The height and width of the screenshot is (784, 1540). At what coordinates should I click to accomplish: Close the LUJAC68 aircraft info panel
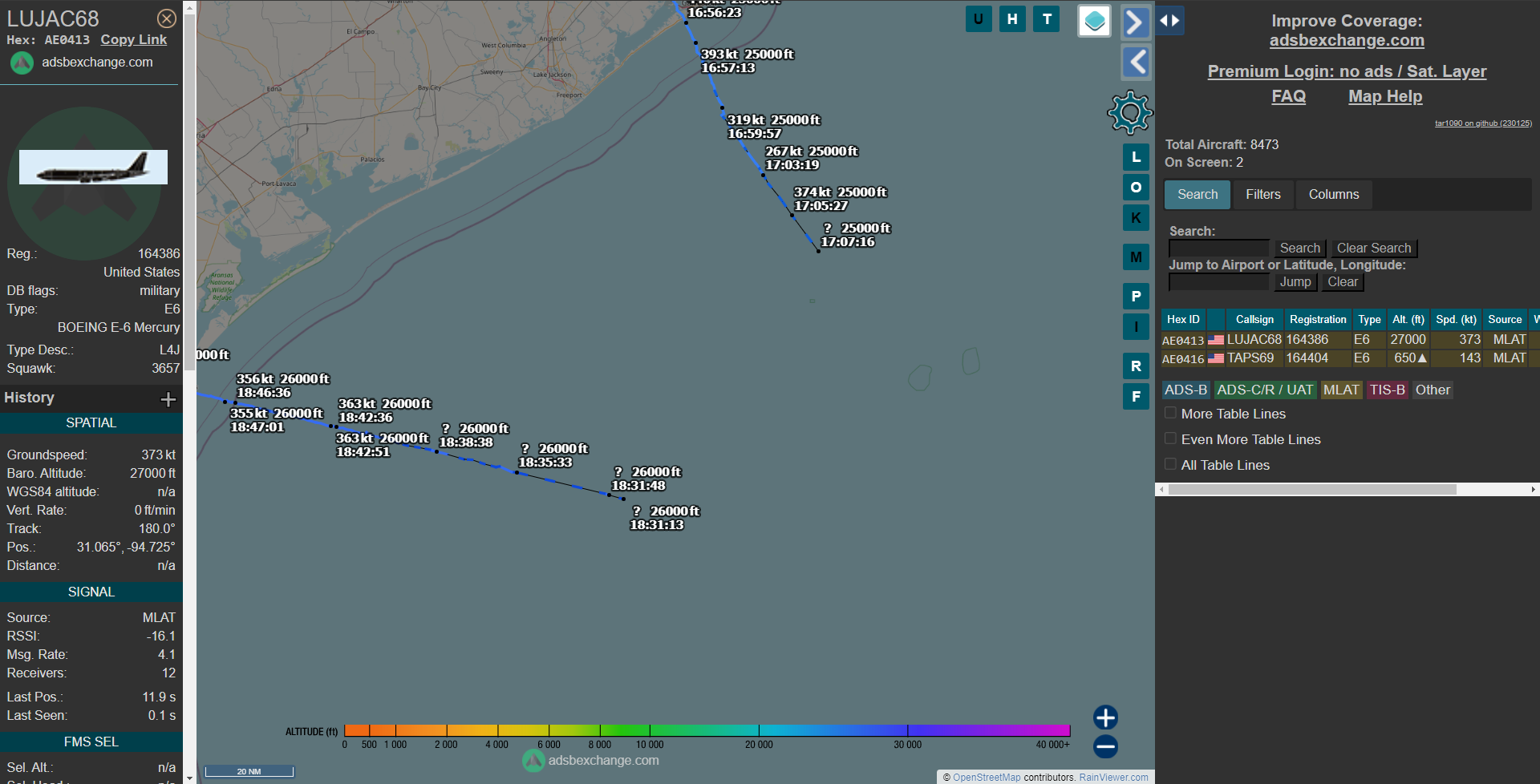click(x=166, y=18)
